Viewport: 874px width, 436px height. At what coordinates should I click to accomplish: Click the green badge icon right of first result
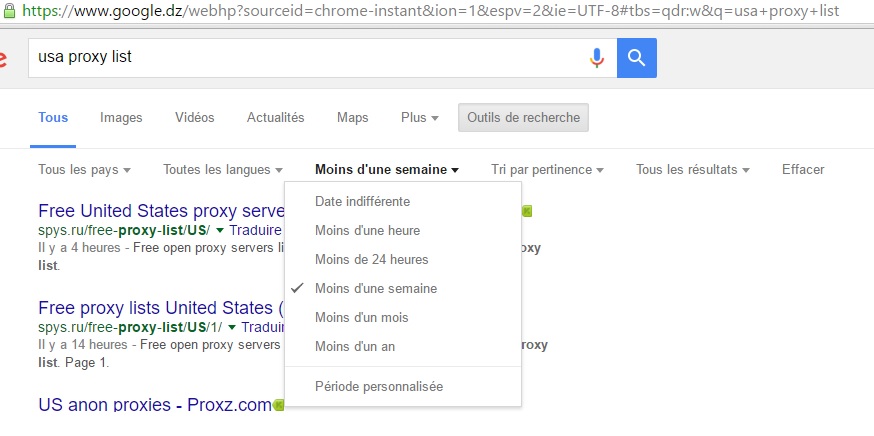pos(526,211)
